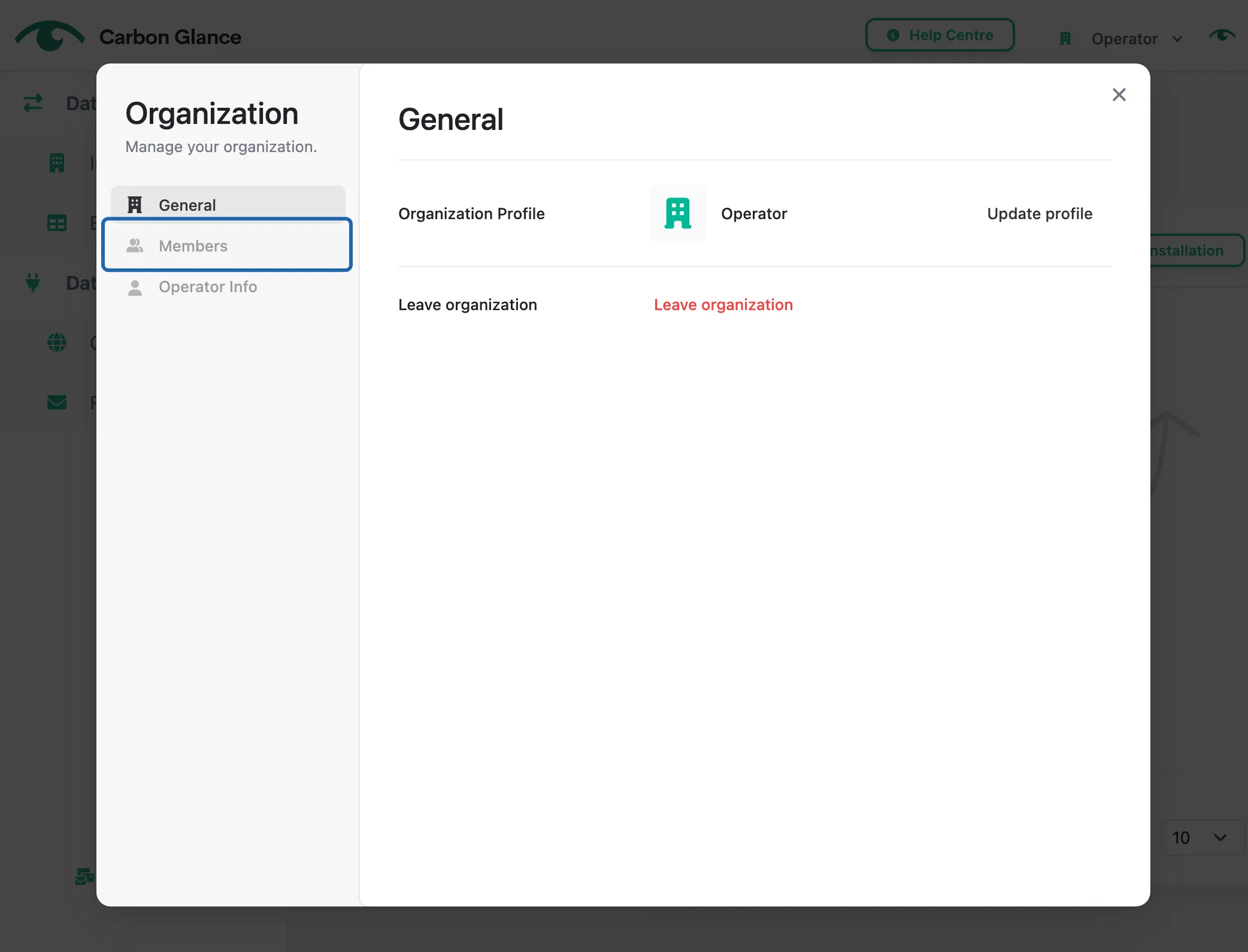1248x952 pixels.
Task: Click the Carbon Glance title text
Action: coord(170,37)
